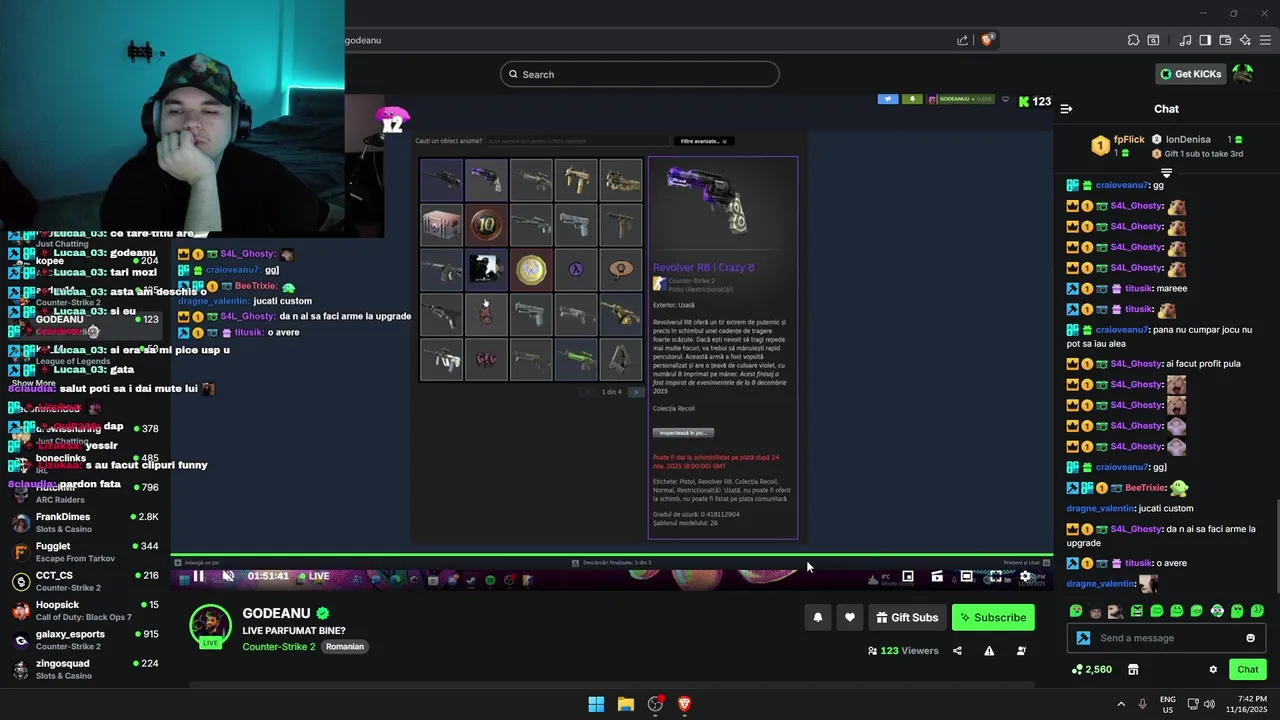Image resolution: width=1280 pixels, height=720 pixels.
Task: Click the green Subscribe button
Action: coord(993,617)
